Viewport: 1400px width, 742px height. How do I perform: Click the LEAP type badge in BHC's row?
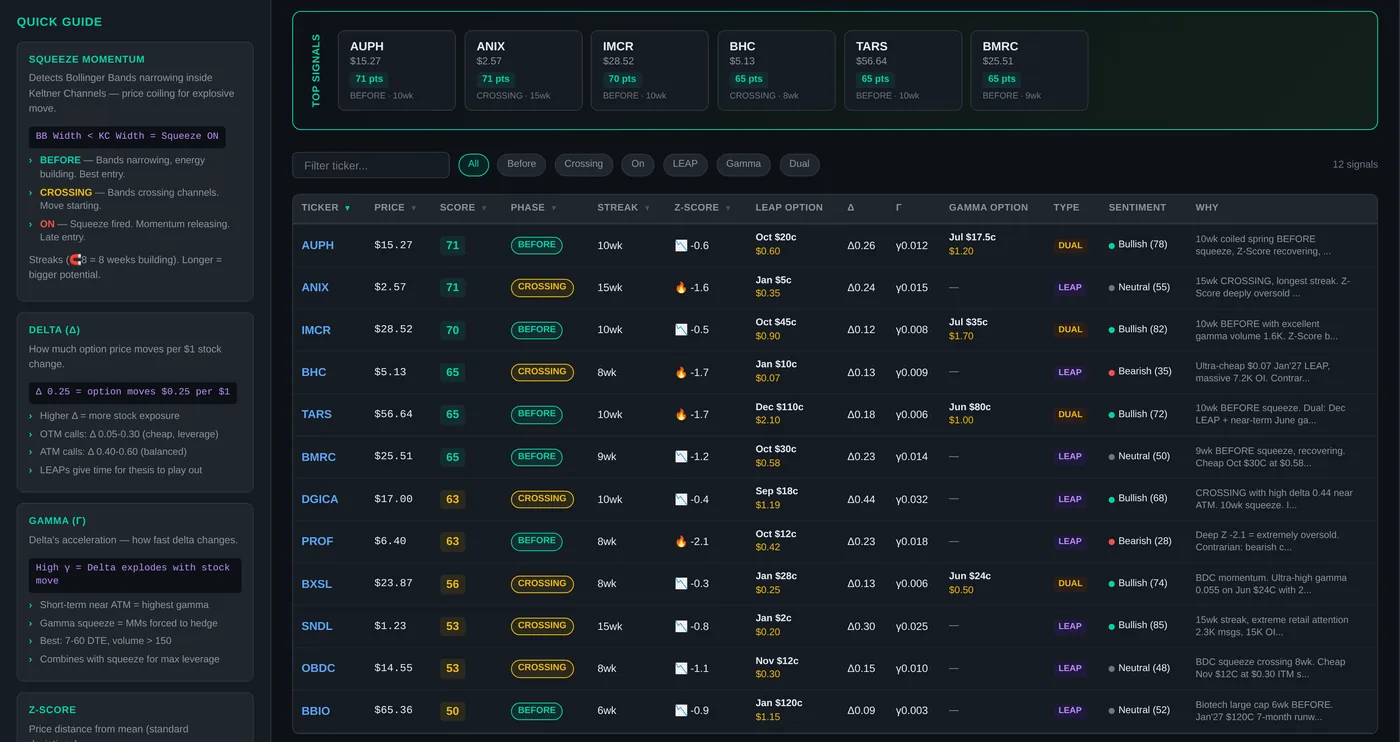pyautogui.click(x=1070, y=372)
